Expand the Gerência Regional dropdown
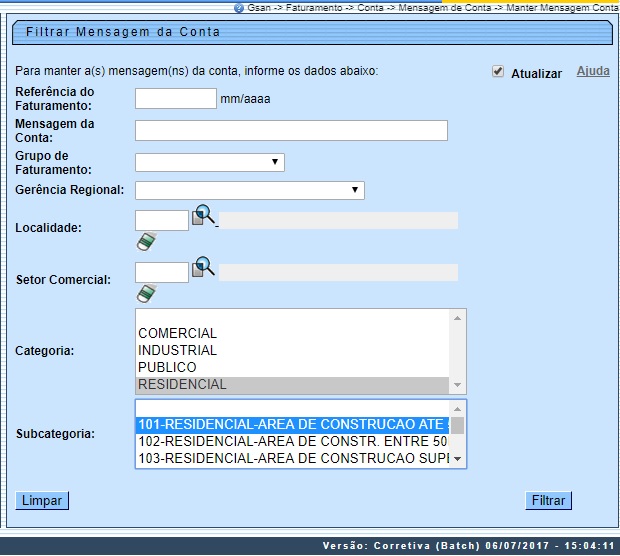Screen dimensions: 620x556 coord(249,190)
